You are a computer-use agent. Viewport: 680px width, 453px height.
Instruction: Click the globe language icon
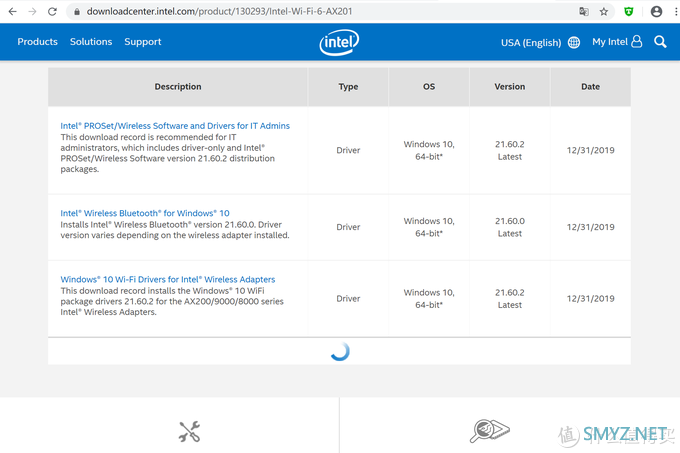coord(574,42)
